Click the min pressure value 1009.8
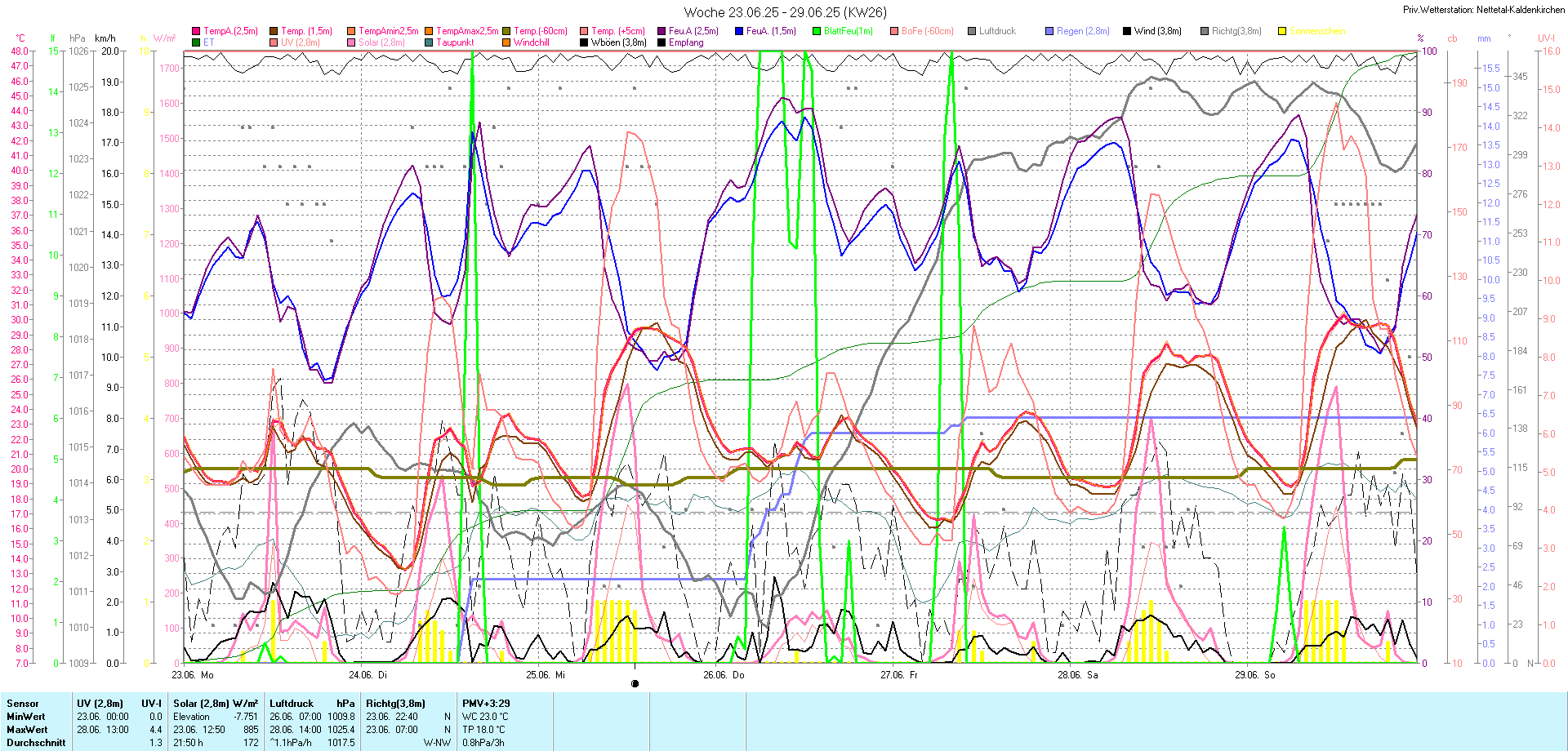The image size is (1568, 751). pos(341,717)
